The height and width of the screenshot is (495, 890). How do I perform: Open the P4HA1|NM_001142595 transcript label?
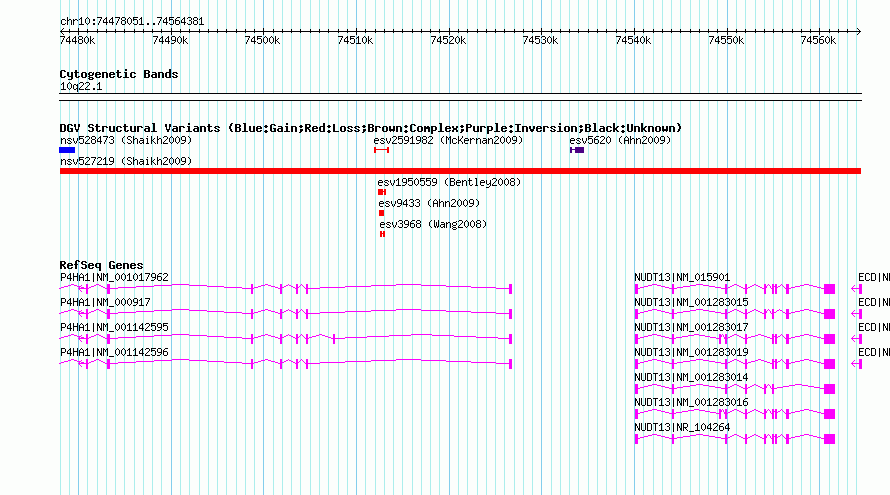[x=114, y=328]
